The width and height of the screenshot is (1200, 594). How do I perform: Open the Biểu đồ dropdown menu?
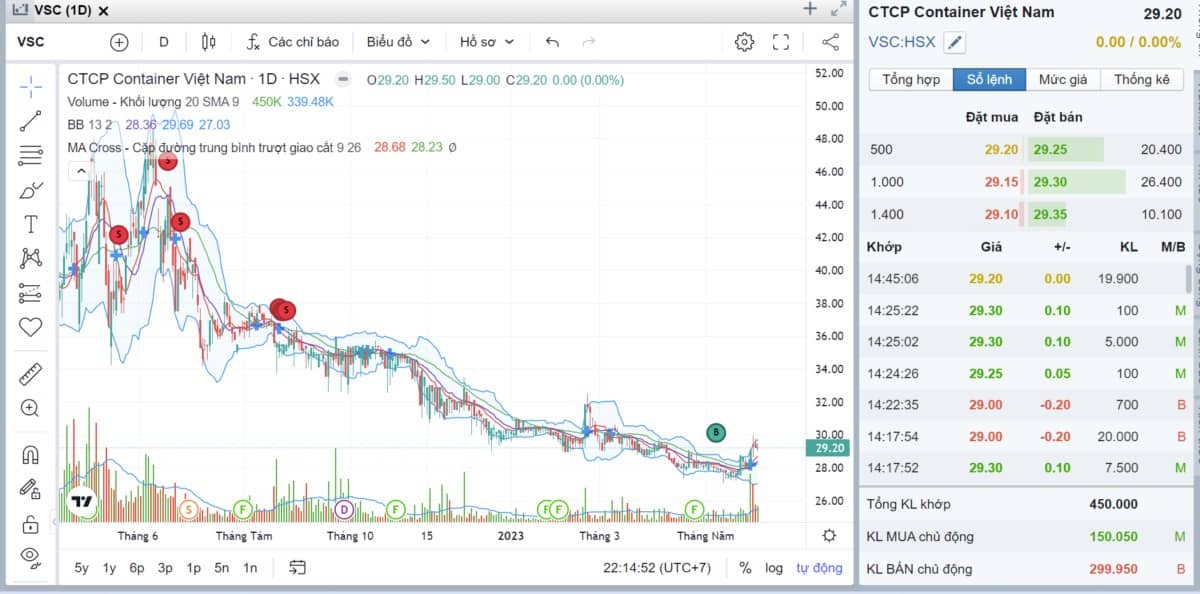(x=398, y=42)
